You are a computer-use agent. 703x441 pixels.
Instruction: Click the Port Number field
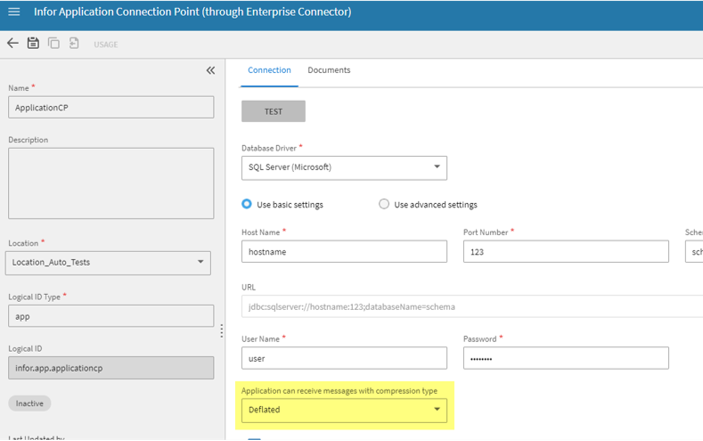[x=565, y=252]
